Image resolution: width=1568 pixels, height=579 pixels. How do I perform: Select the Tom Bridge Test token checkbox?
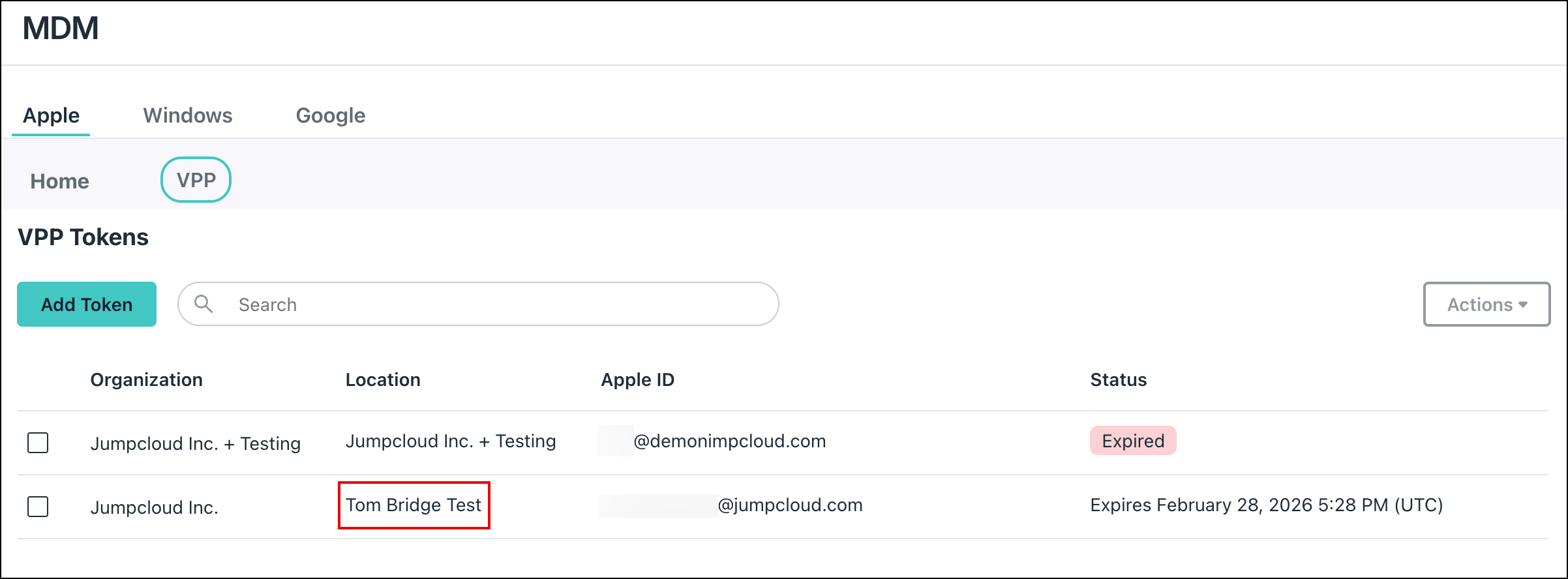coord(38,507)
